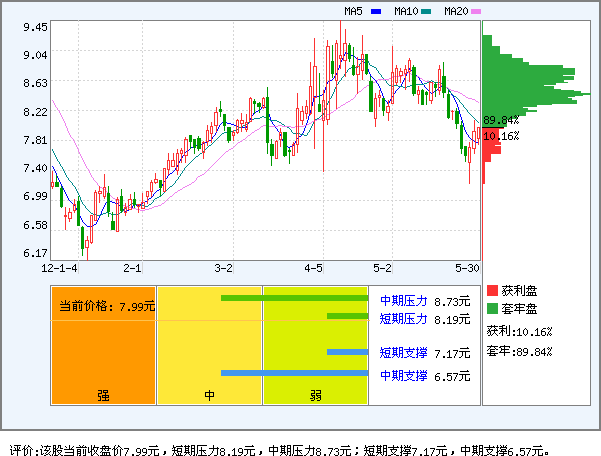Click the MA20 legend label
This screenshot has height=456, width=601.
[456, 11]
